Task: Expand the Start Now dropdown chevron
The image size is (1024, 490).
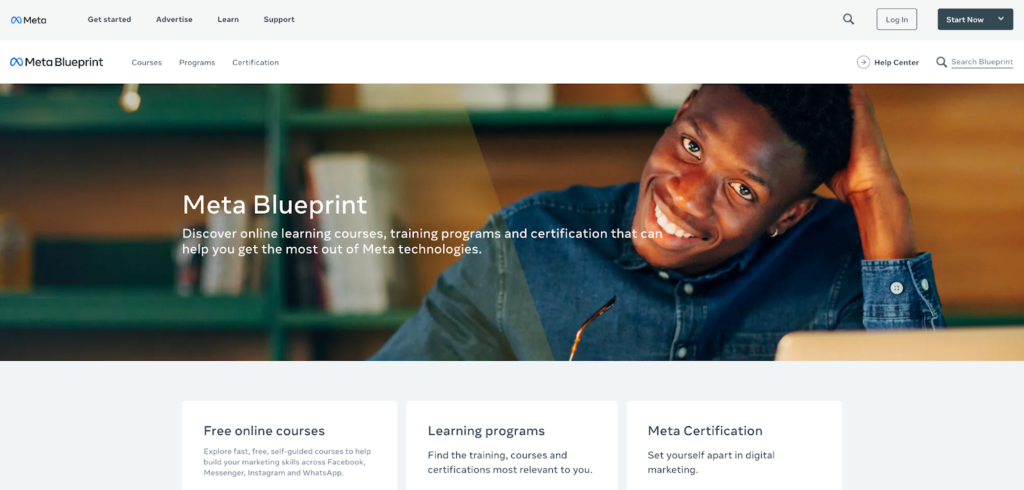Action: pos(1000,19)
